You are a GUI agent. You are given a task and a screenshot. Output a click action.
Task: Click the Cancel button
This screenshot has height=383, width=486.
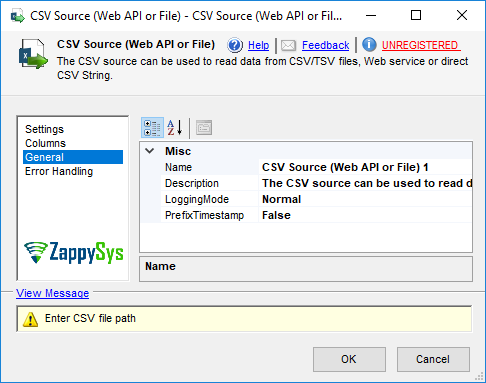point(433,359)
